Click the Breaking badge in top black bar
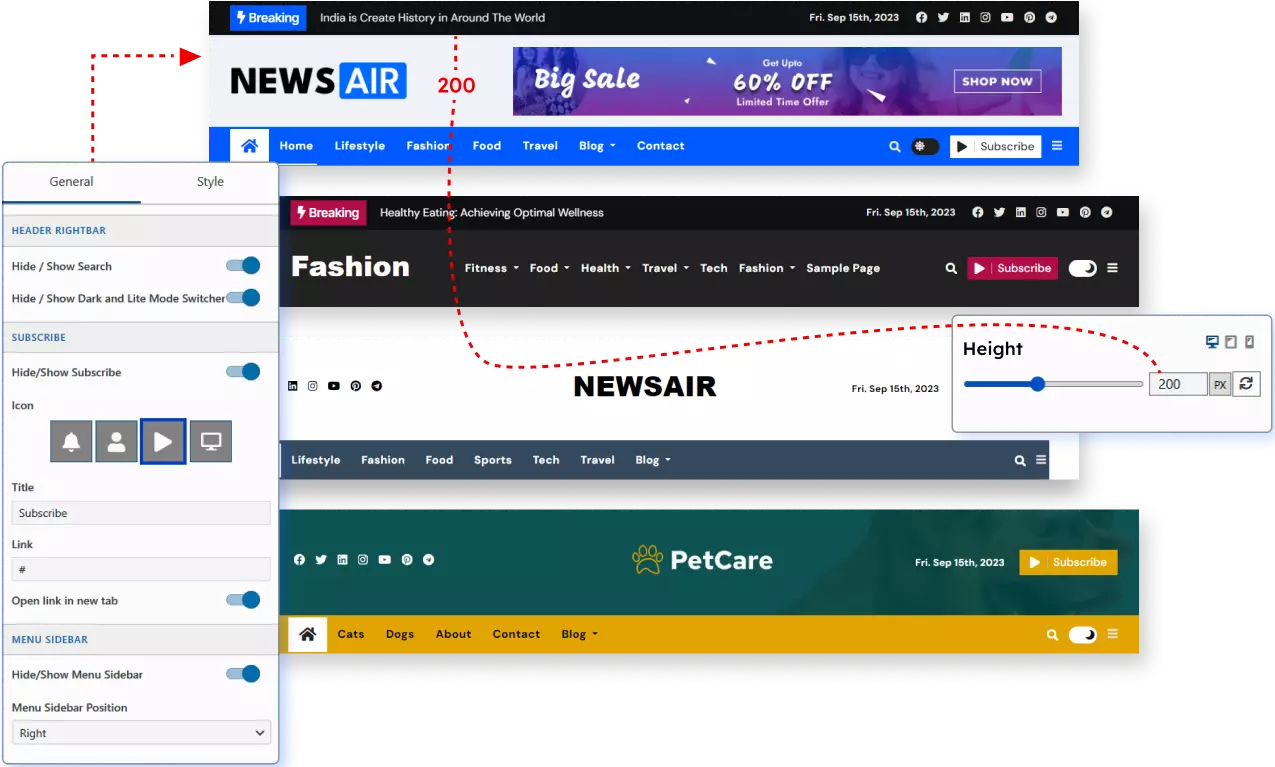 [268, 18]
